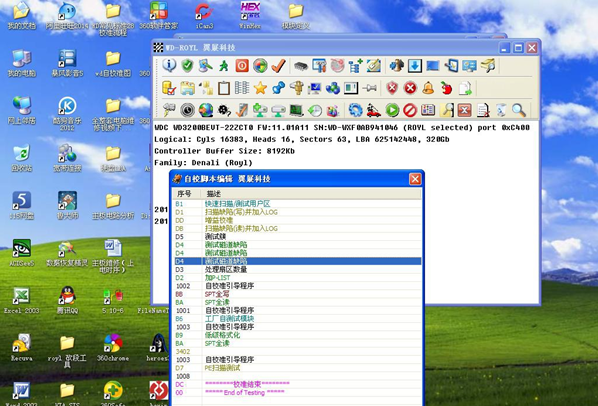
Task: Click the blue info bubble toolbar icon
Action: tap(169, 66)
